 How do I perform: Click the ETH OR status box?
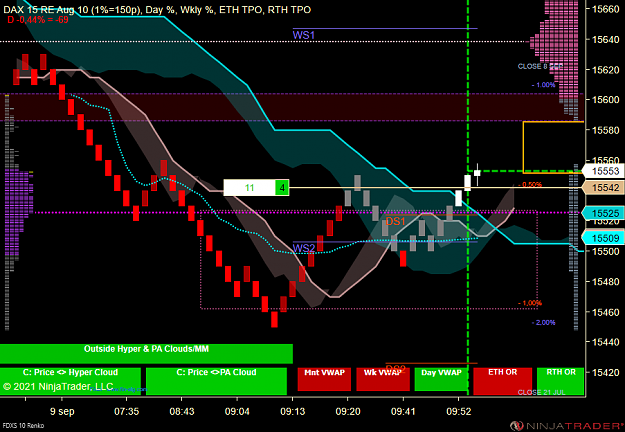(502, 381)
